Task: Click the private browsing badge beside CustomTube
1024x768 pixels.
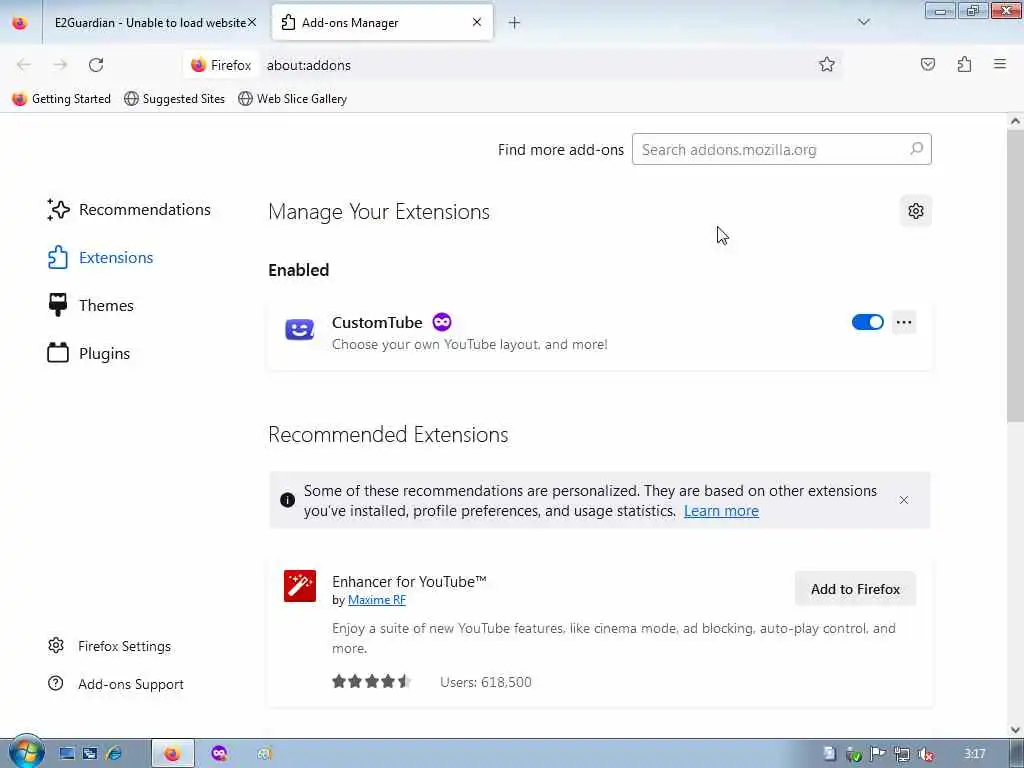Action: pos(441,322)
